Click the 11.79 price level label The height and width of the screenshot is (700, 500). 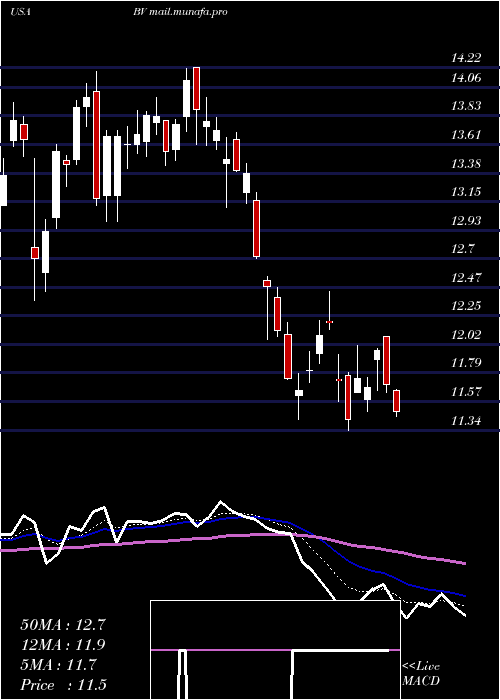click(466, 363)
